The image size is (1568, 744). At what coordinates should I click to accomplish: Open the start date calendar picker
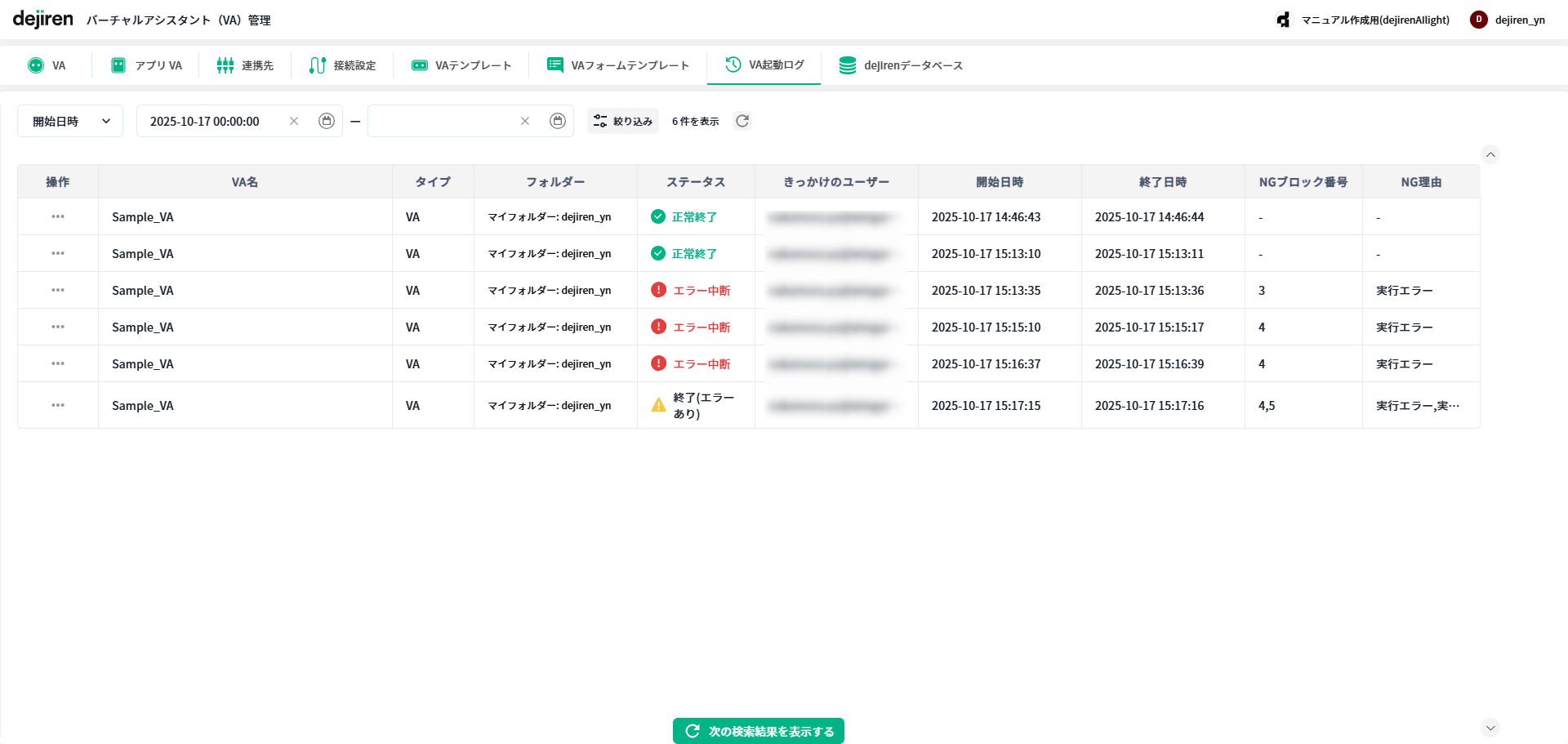pos(327,121)
